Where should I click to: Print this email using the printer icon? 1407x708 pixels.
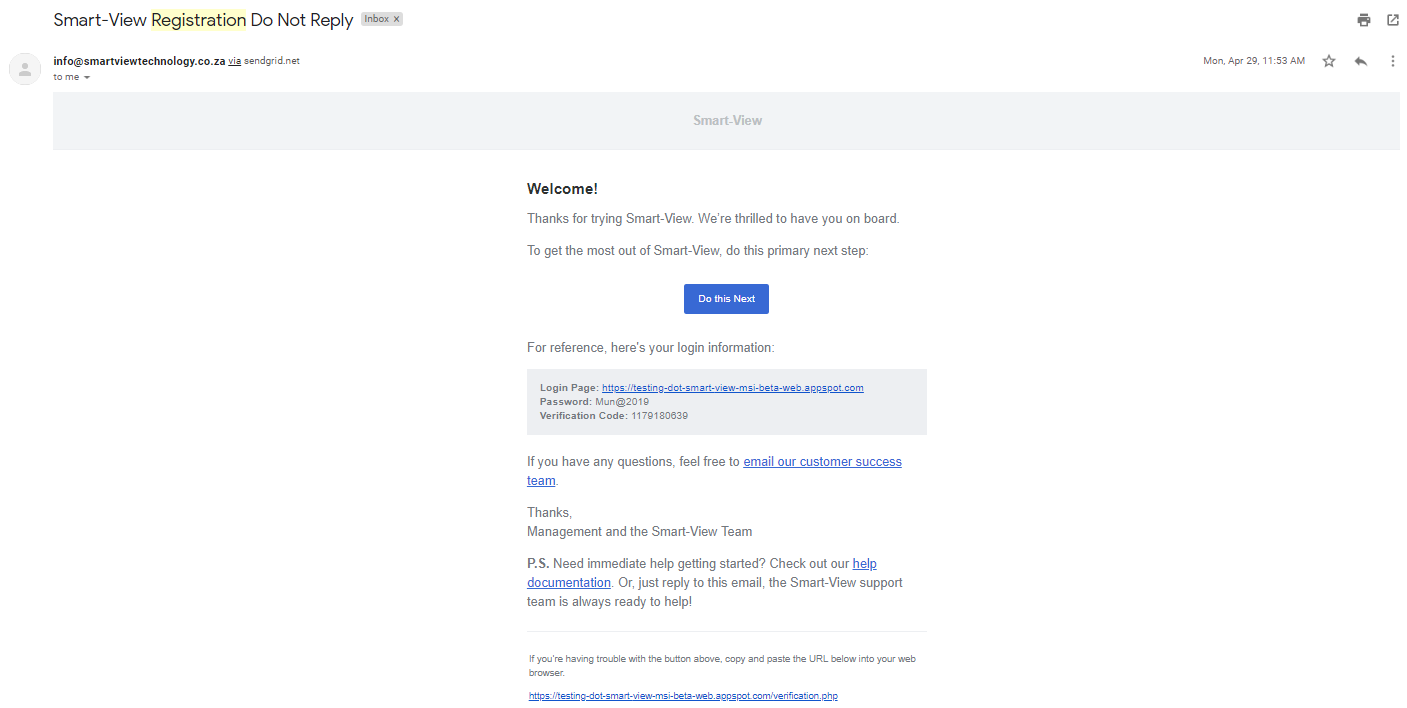tap(1364, 20)
